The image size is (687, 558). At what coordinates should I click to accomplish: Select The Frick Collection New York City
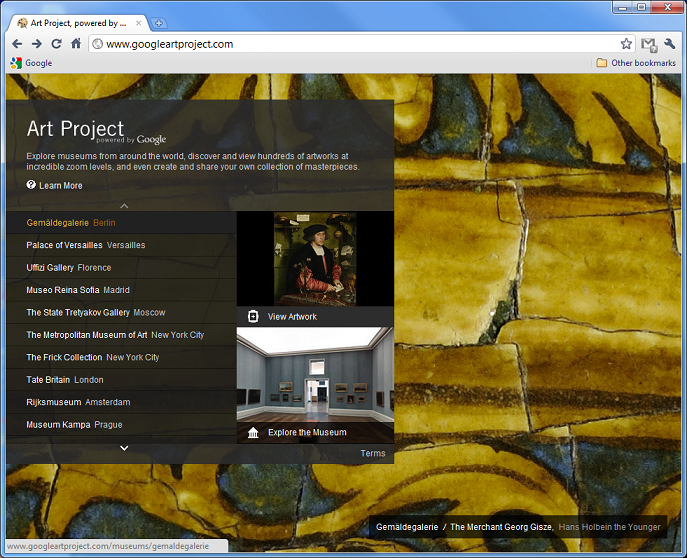click(x=121, y=357)
